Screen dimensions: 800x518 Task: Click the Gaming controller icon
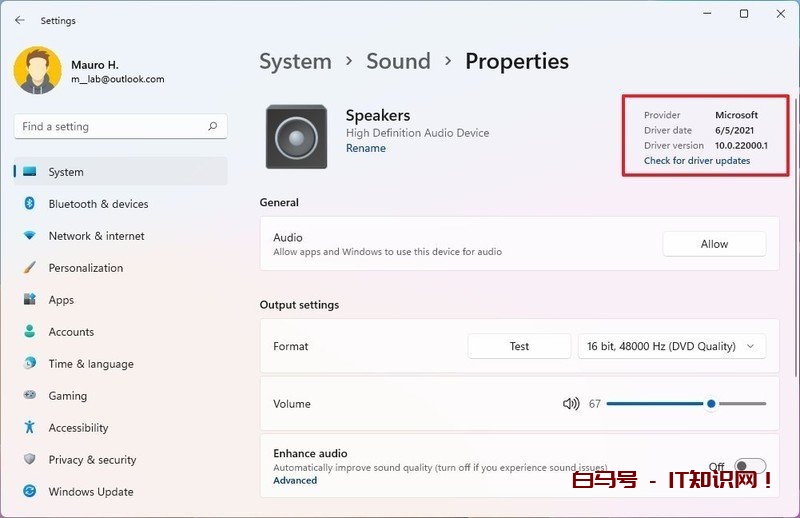coord(29,396)
